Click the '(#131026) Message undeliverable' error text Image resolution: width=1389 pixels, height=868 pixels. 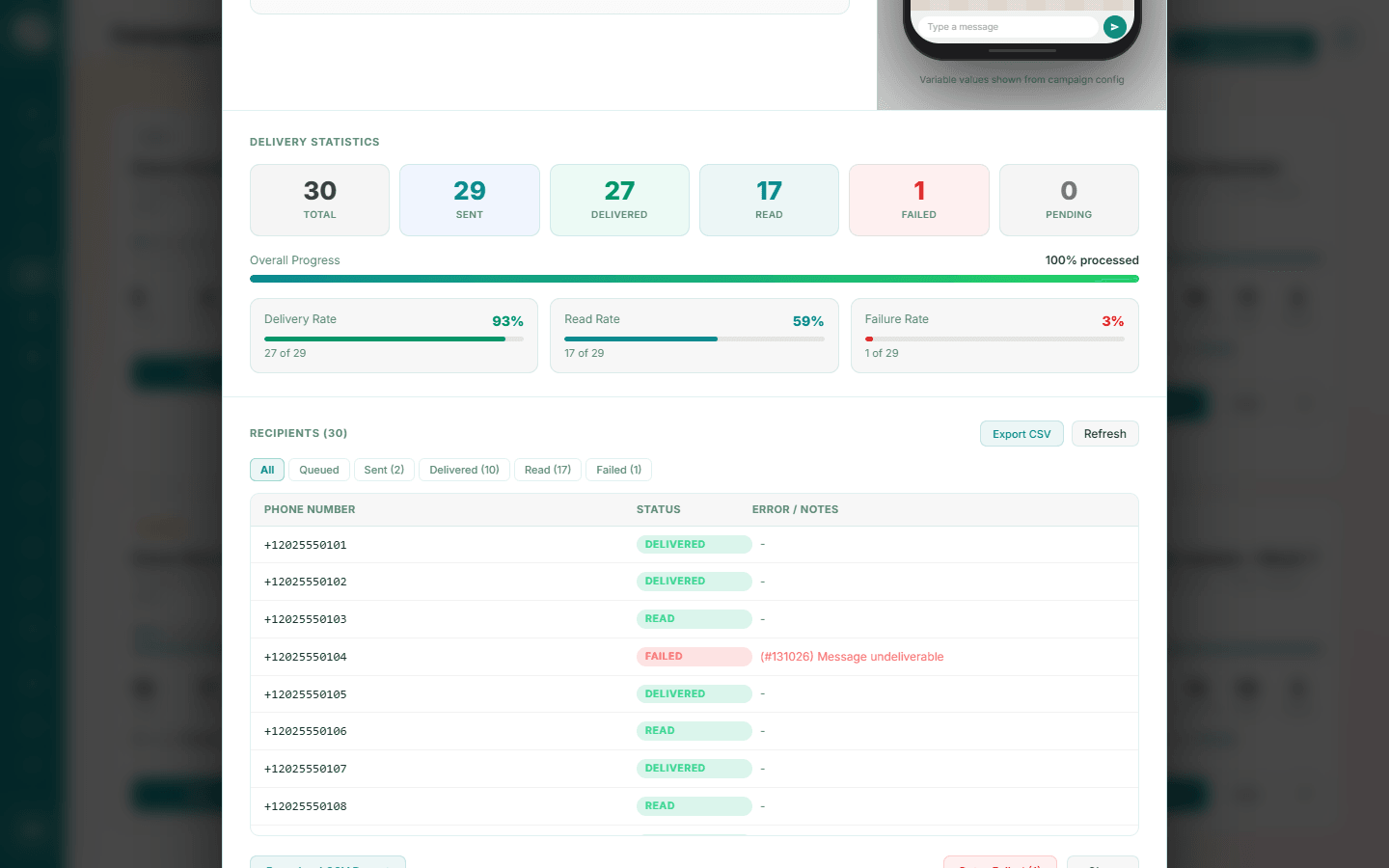point(852,657)
